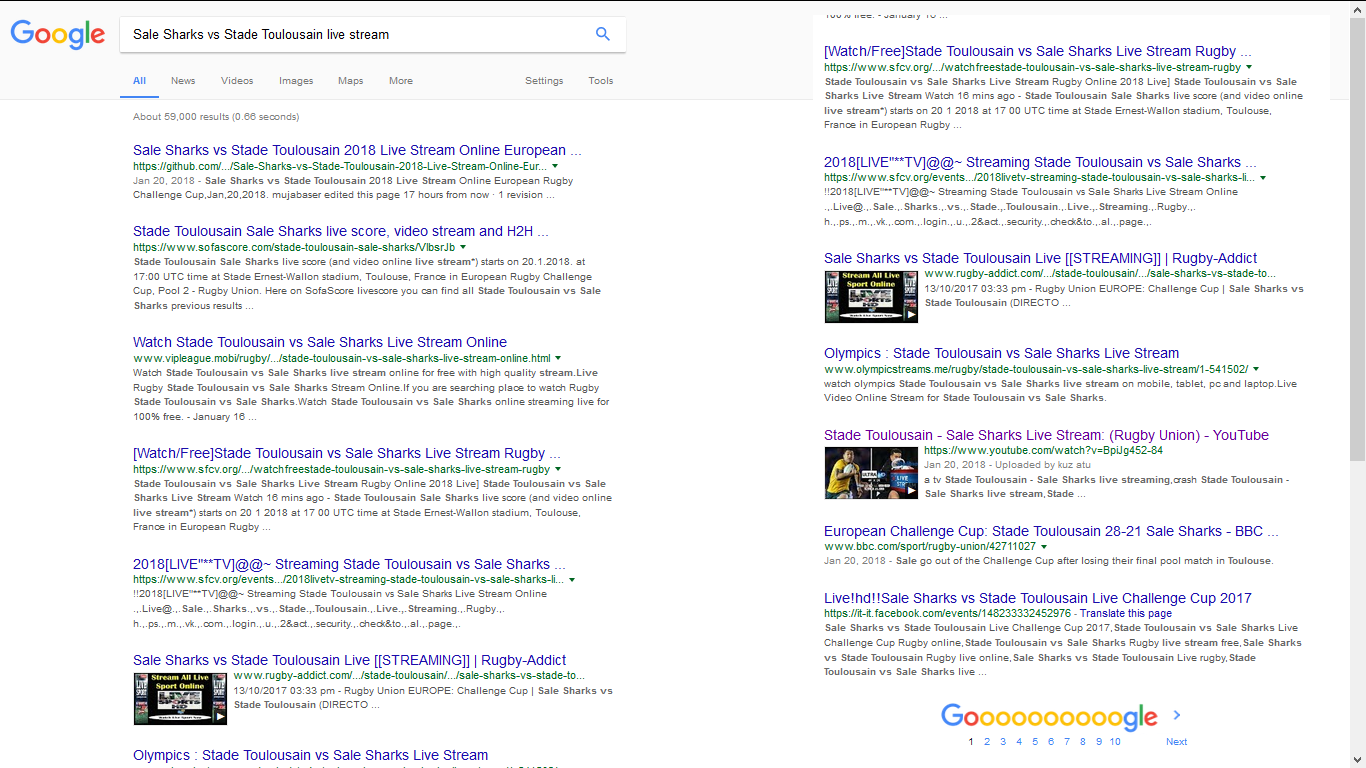Go to results page 7
This screenshot has height=768, width=1366.
point(1067,742)
